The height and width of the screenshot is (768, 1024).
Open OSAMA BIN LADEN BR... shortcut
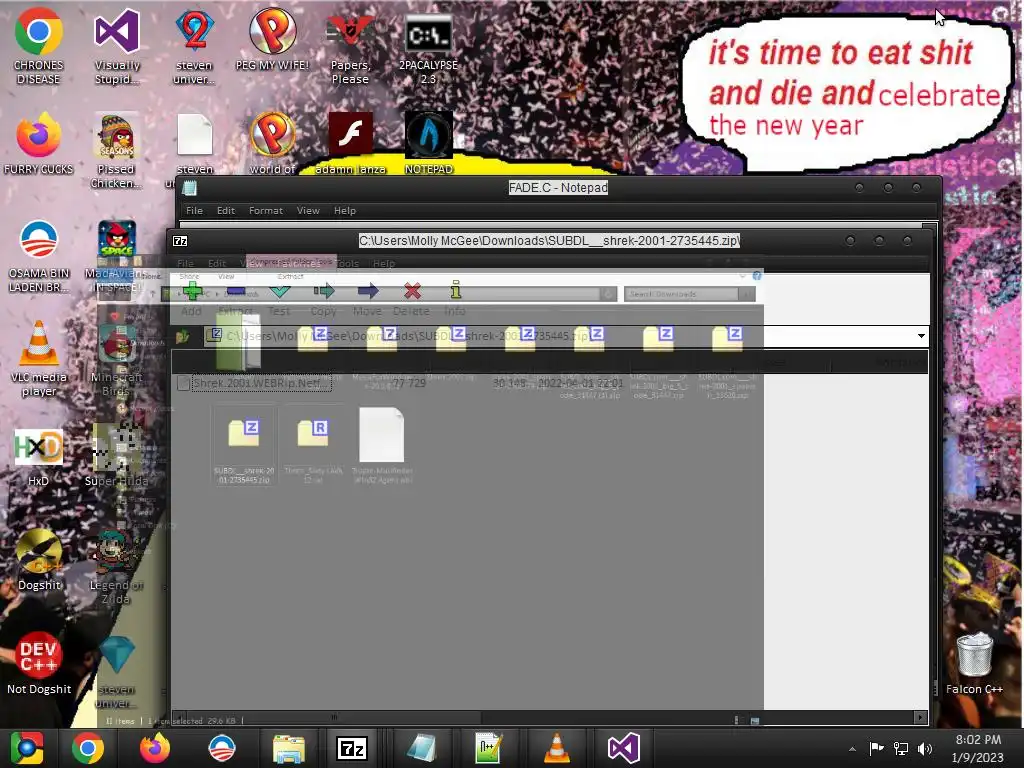click(x=39, y=256)
